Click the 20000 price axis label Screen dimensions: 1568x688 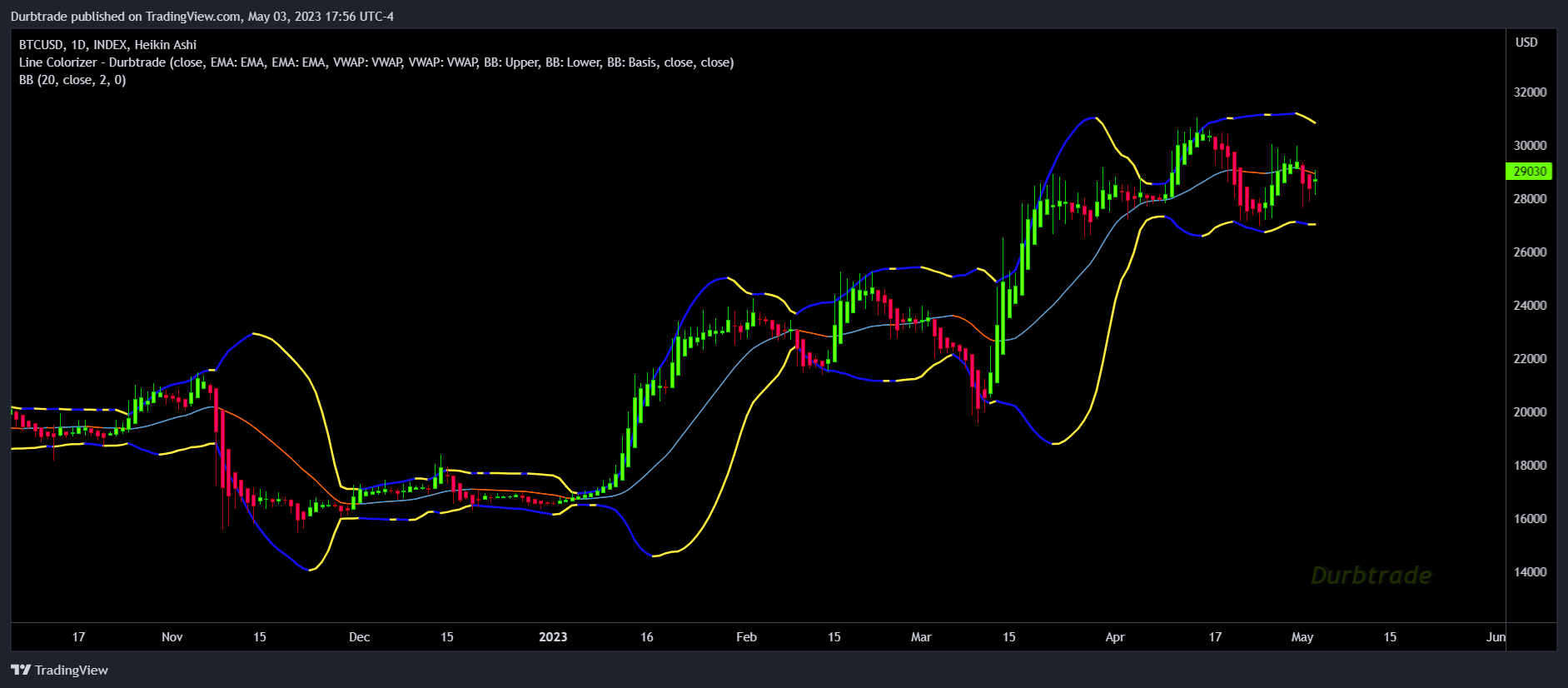pos(1530,412)
